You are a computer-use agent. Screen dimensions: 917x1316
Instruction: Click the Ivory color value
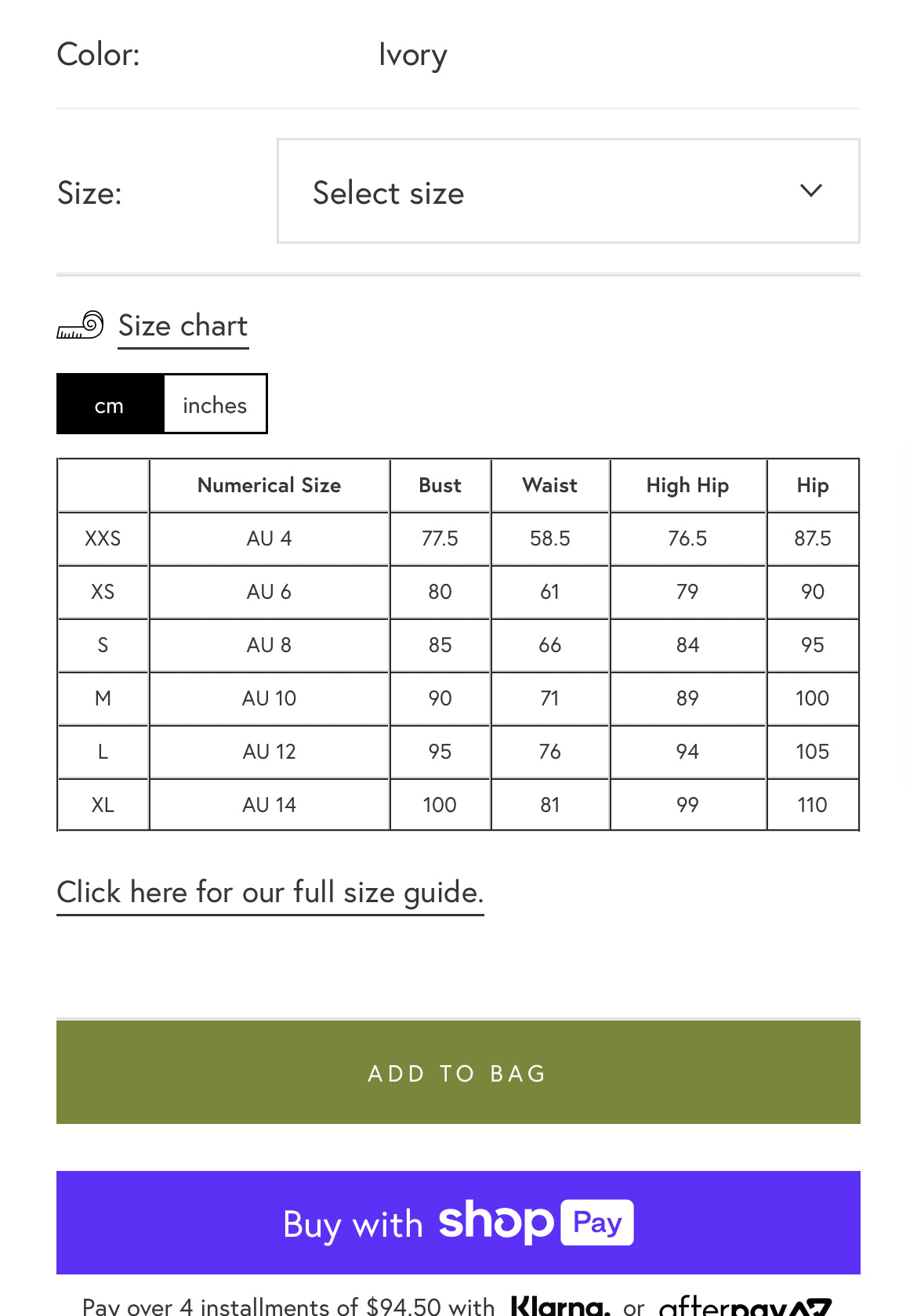tap(412, 55)
